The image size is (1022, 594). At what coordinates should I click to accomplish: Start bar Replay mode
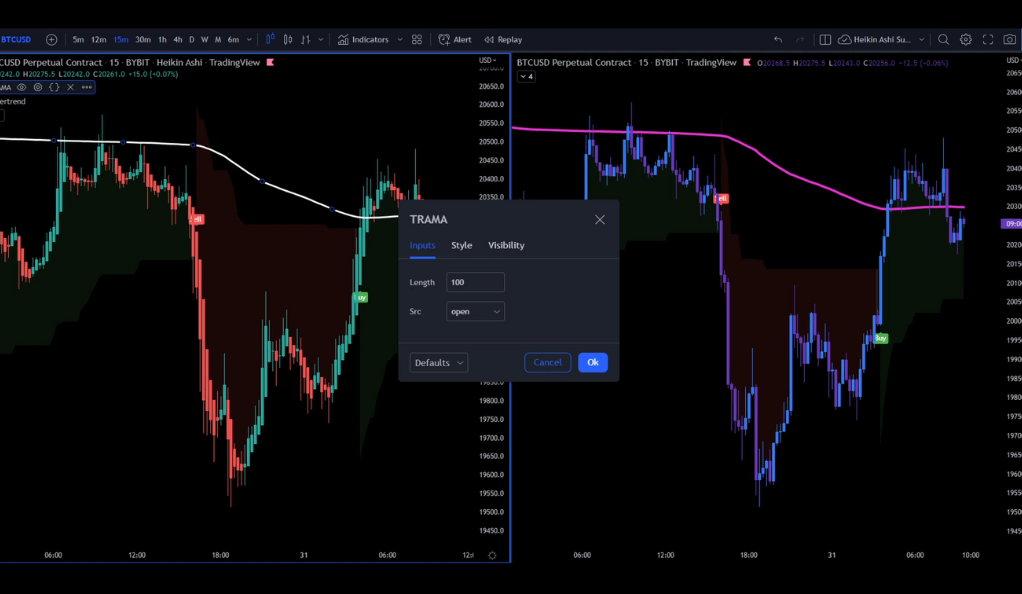pyautogui.click(x=503, y=40)
